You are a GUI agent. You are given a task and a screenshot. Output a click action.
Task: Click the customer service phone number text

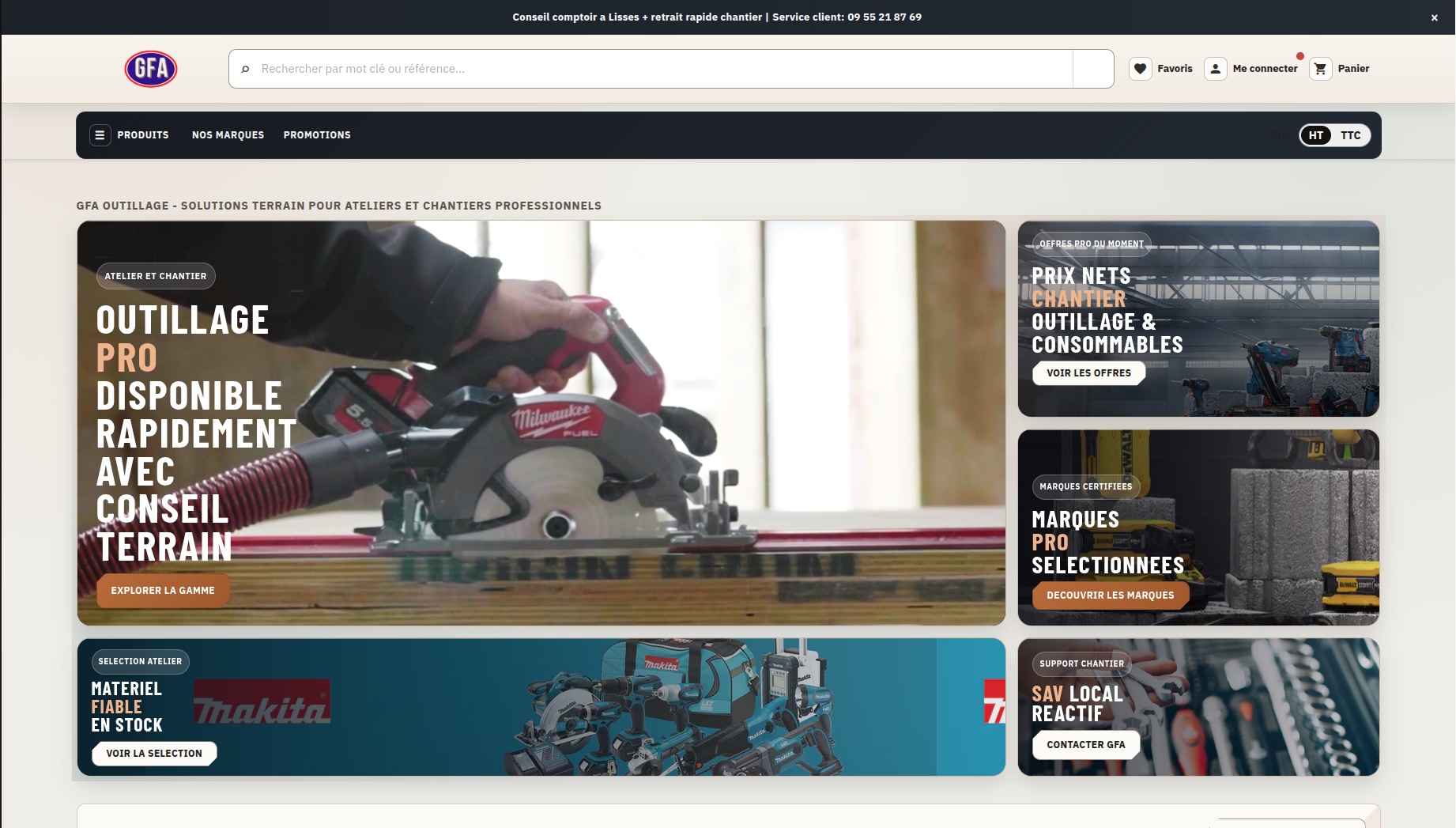pyautogui.click(x=885, y=17)
